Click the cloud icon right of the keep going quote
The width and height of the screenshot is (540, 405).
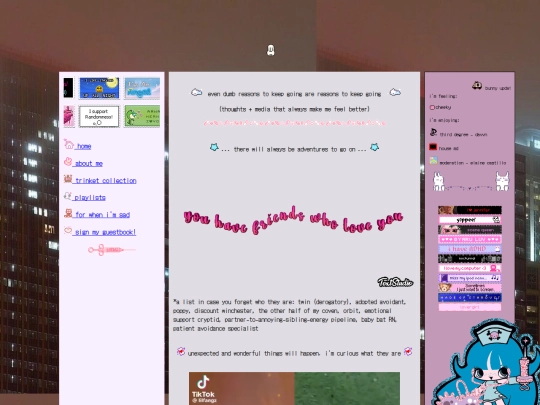[395, 92]
